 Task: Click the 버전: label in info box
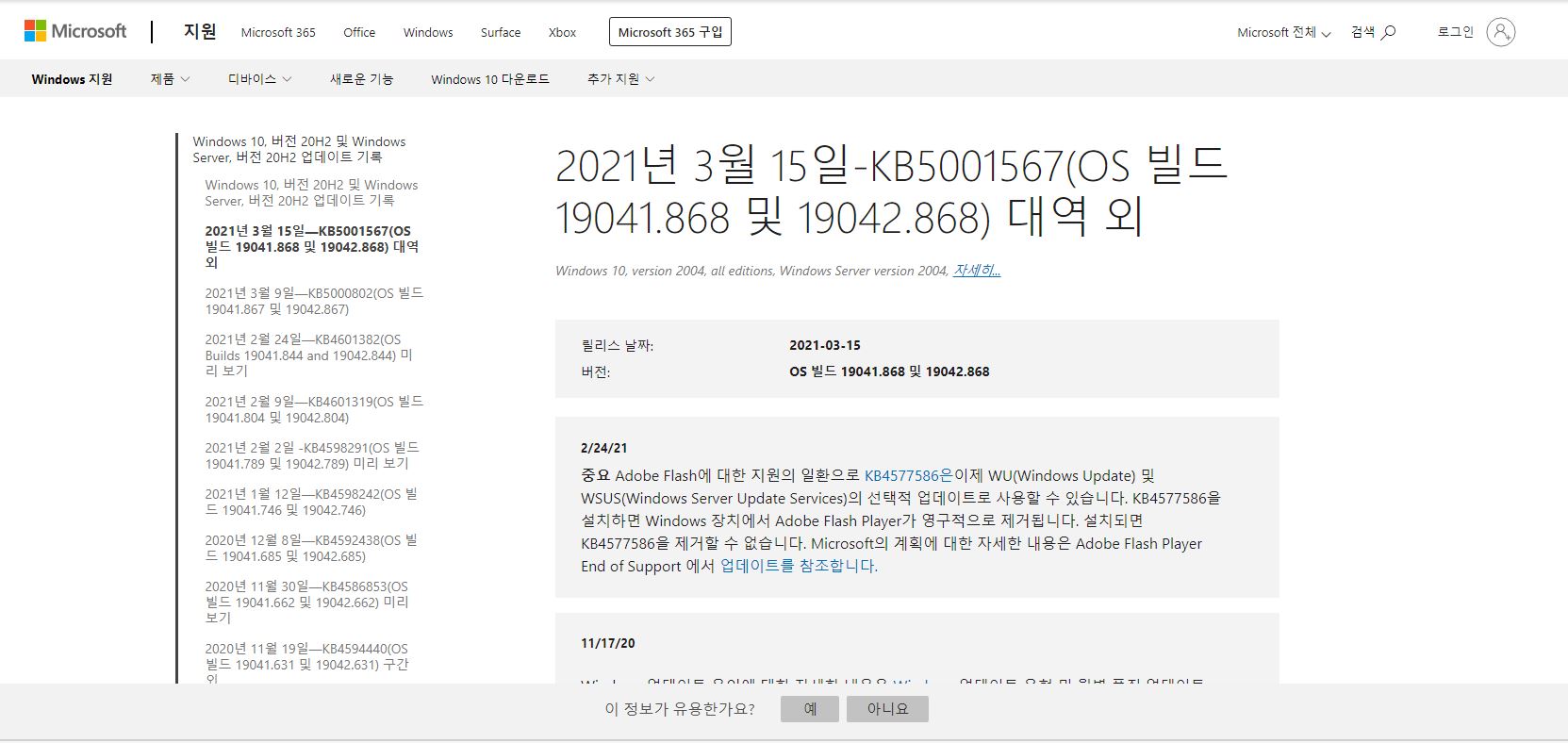(595, 372)
